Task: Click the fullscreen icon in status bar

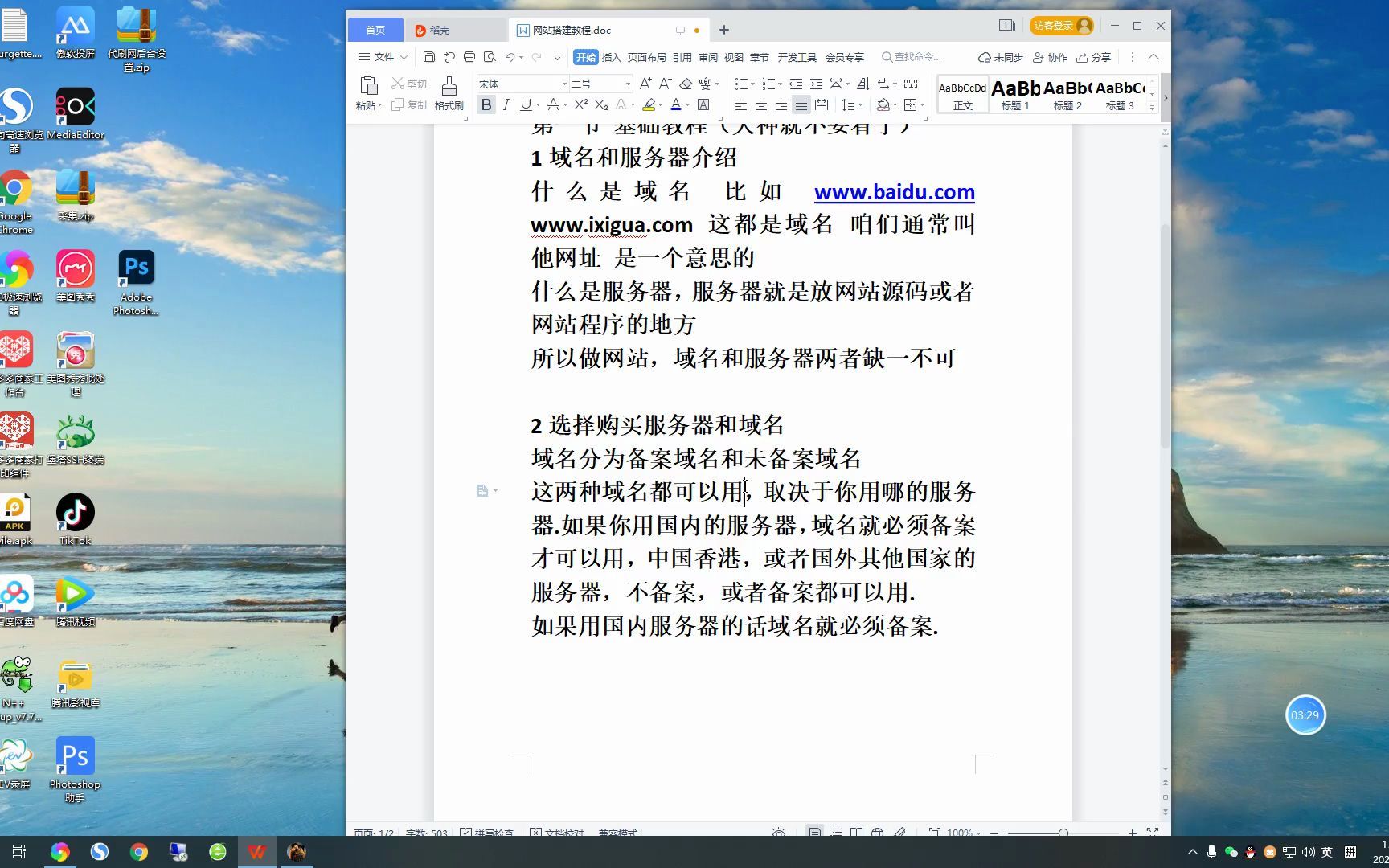Action: click(x=1153, y=833)
